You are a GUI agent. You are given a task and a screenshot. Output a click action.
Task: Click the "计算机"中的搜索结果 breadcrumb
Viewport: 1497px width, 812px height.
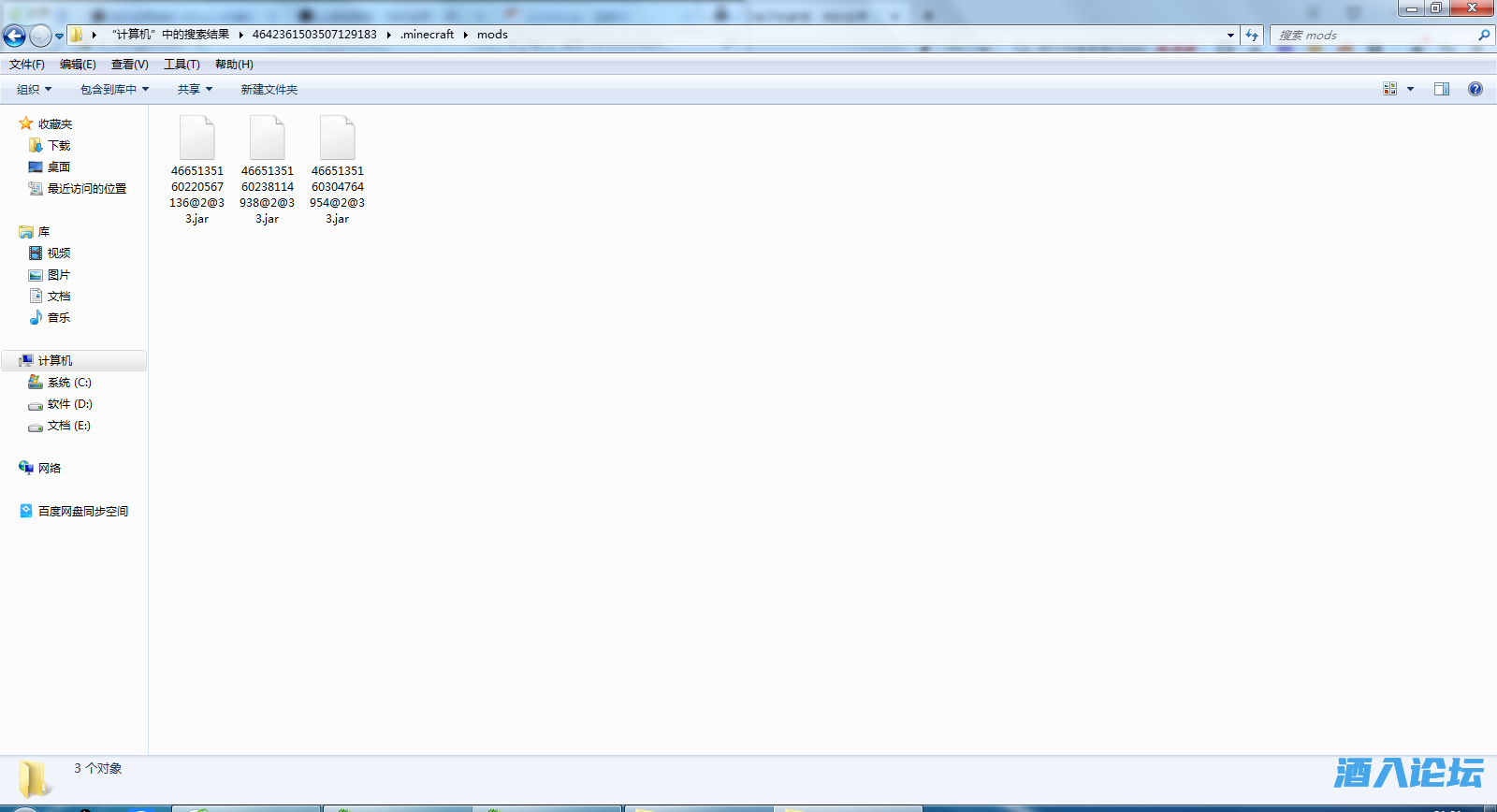click(x=170, y=35)
